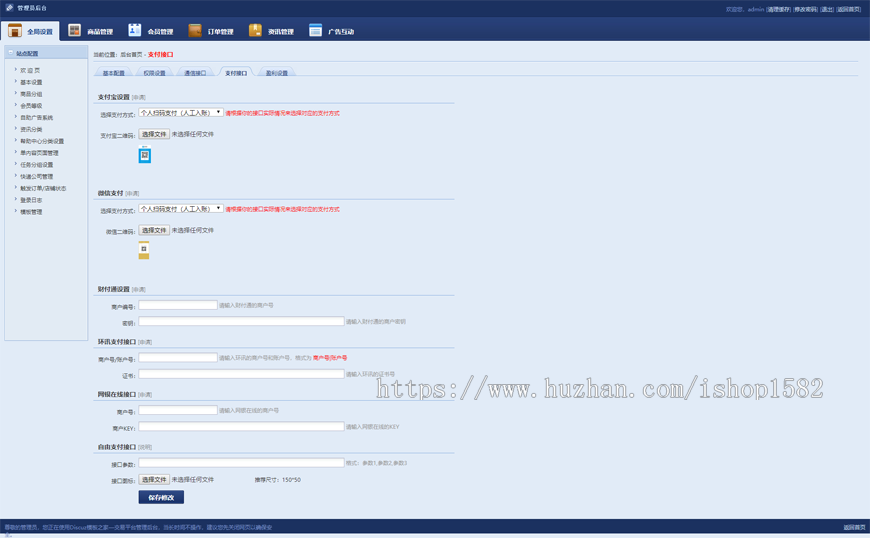Click 申请 link next to 微信支付

pos(132,194)
